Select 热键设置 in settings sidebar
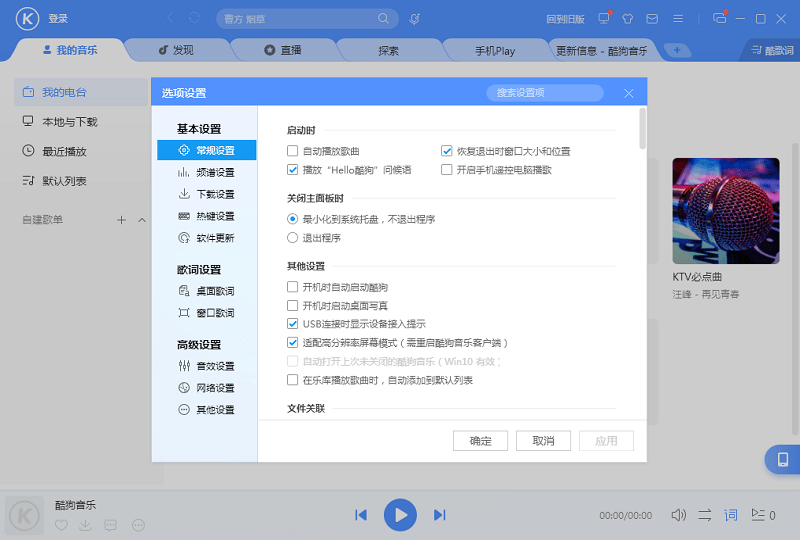The image size is (800, 540). (207, 216)
